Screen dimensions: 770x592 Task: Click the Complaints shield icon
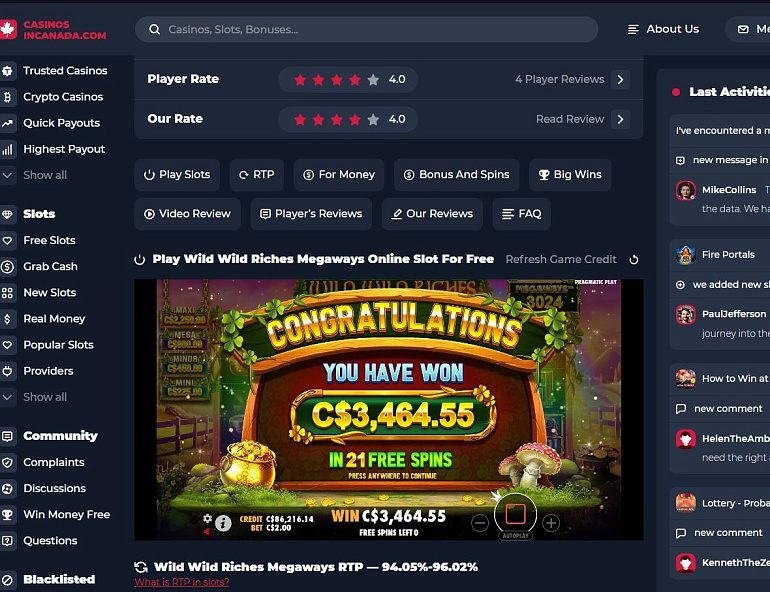coord(7,462)
